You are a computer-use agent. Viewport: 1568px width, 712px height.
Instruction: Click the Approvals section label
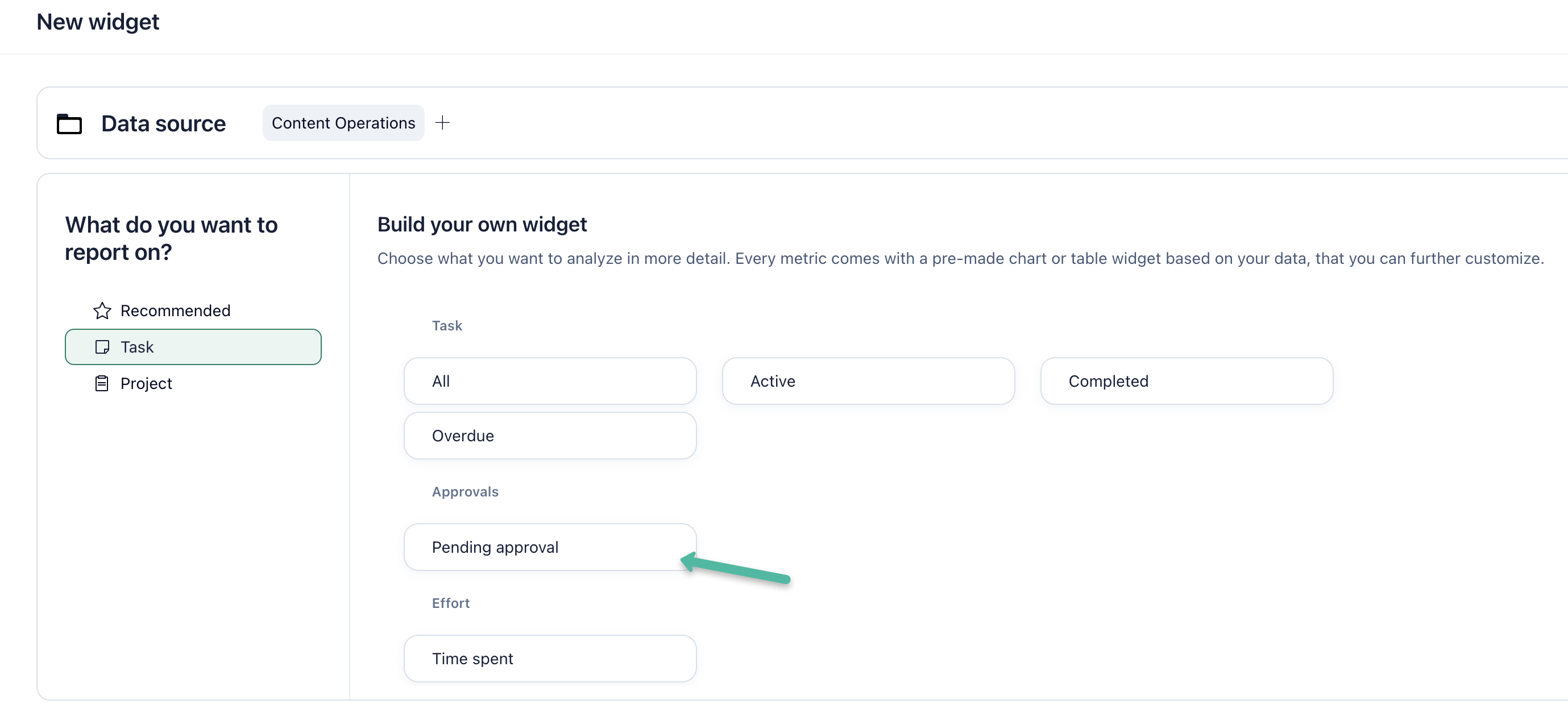click(x=465, y=492)
